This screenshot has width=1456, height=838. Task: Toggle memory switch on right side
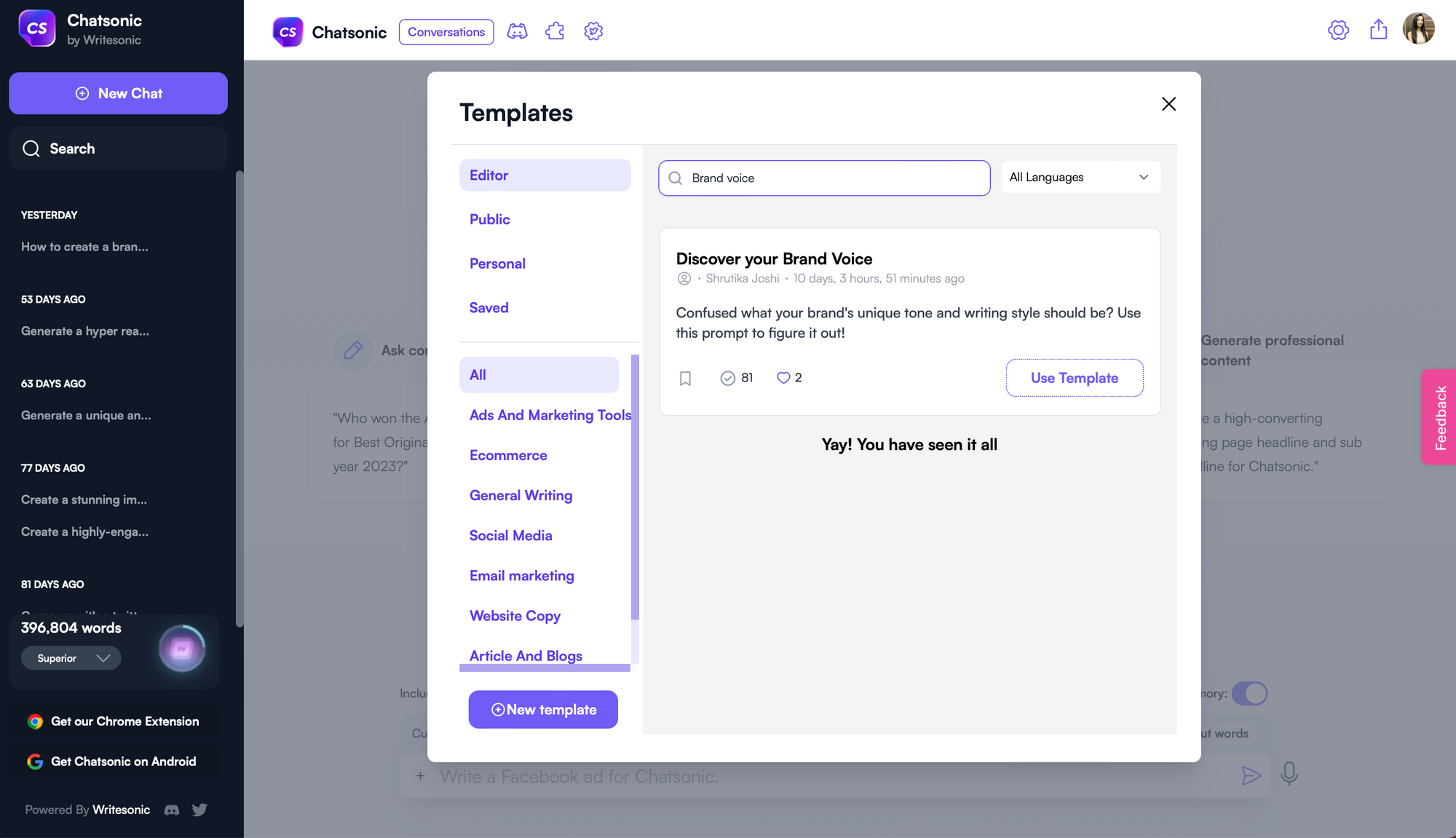(x=1249, y=692)
